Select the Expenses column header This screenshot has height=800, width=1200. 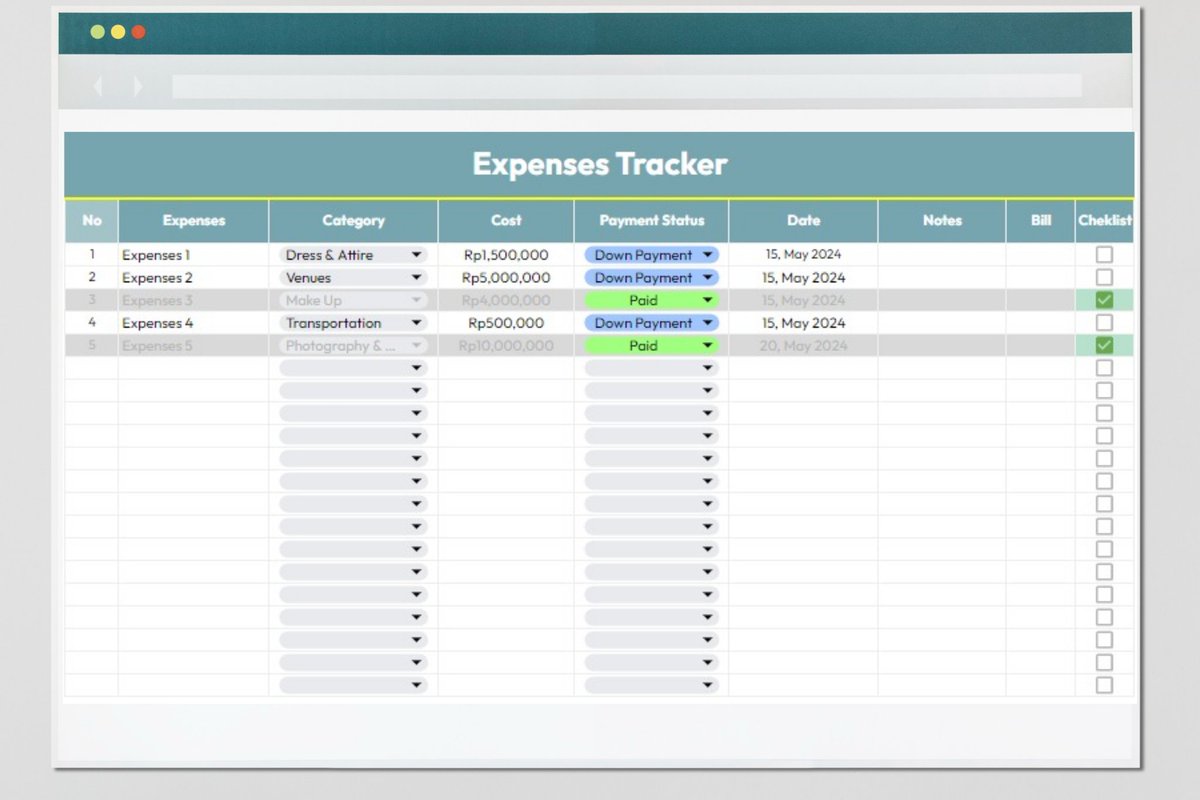(x=194, y=221)
